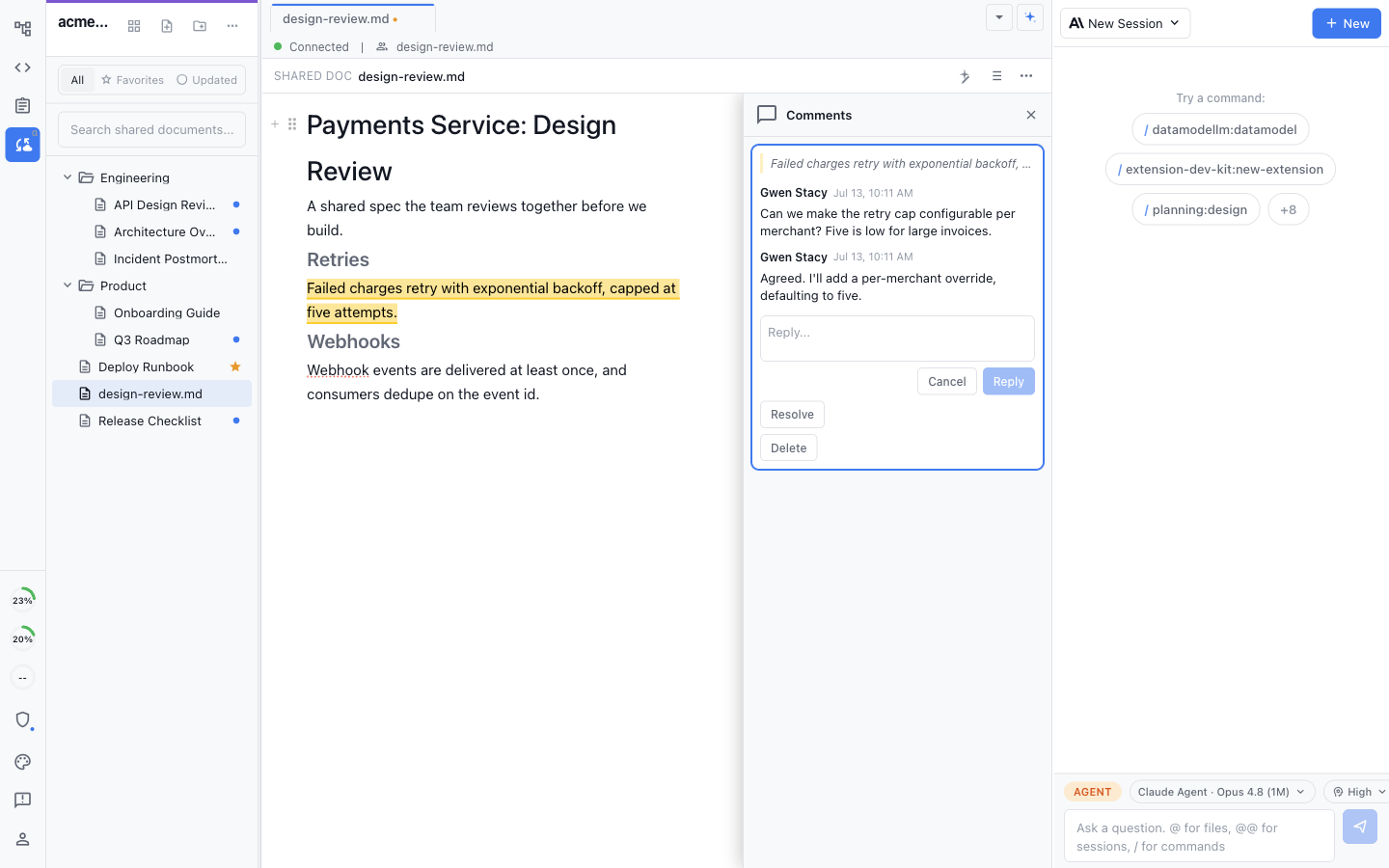Click the Resolve button in comment thread

(x=792, y=415)
